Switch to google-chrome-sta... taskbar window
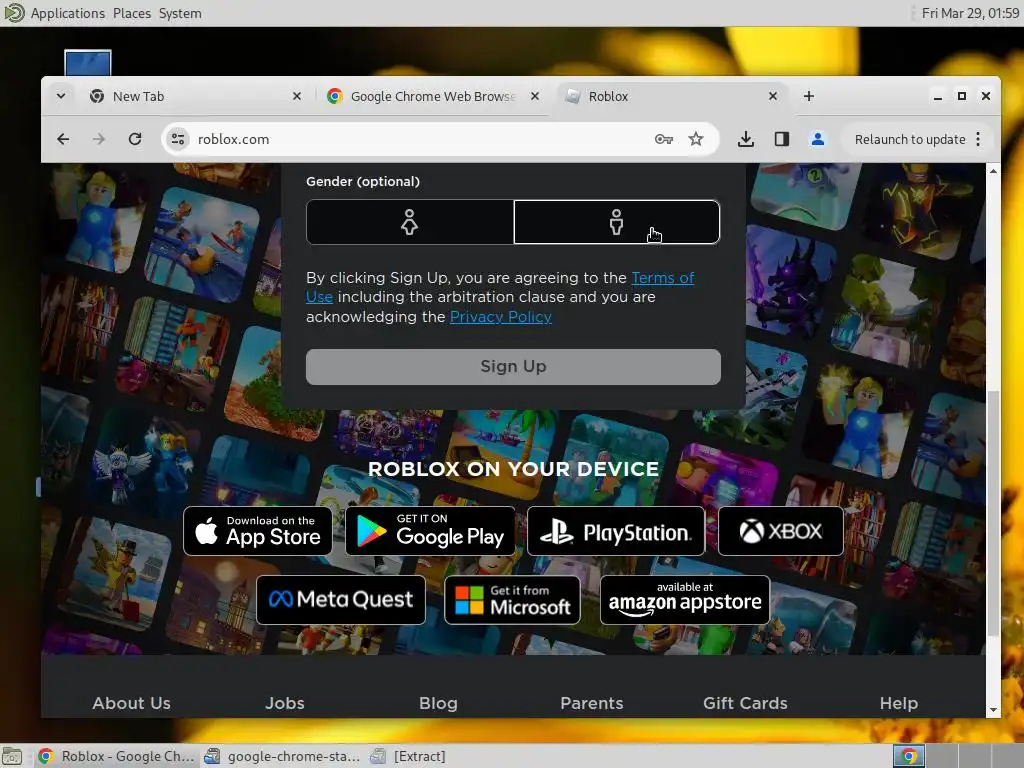Viewport: 1024px width, 768px height. (282, 756)
